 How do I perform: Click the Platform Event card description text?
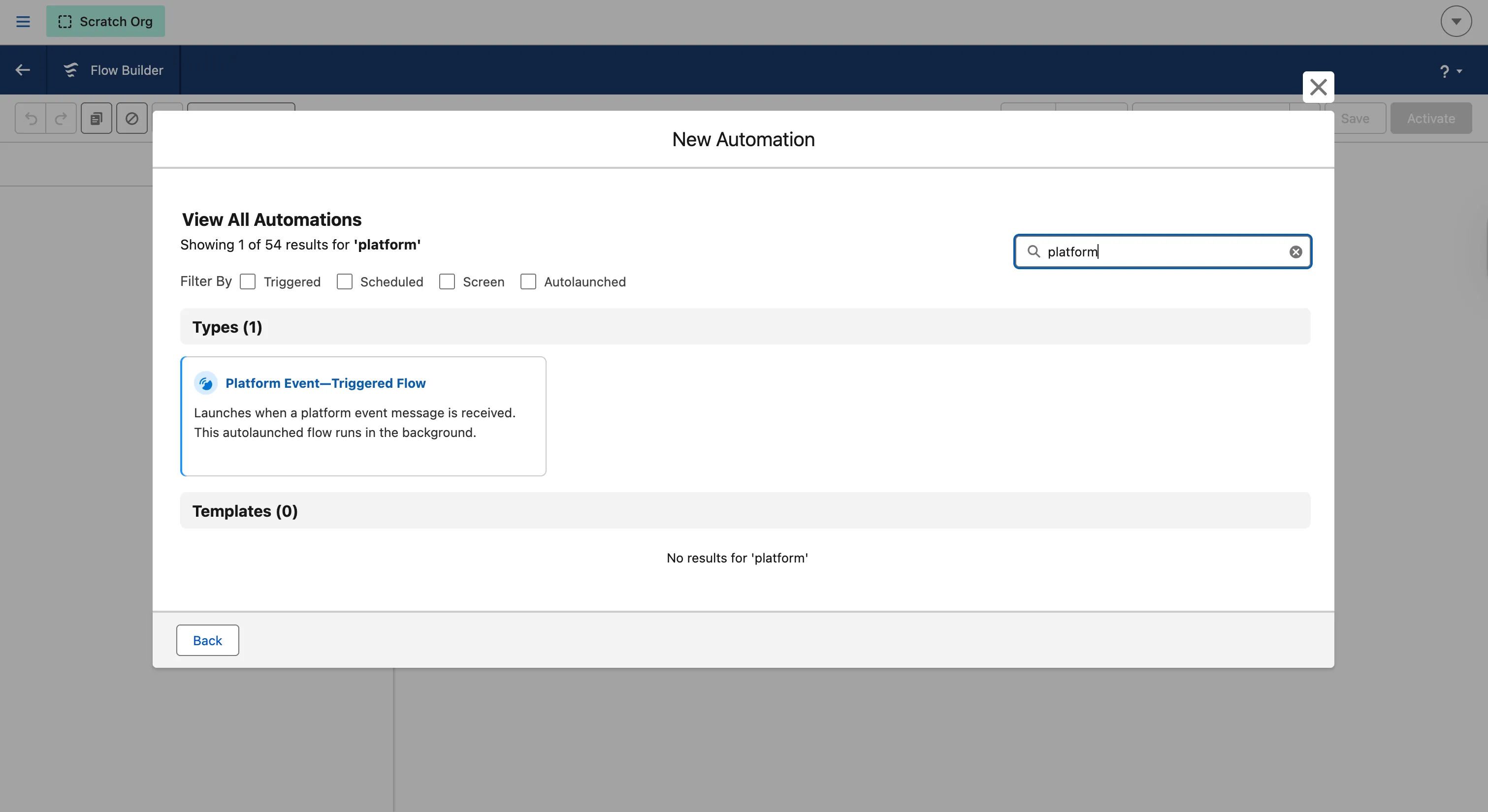click(355, 423)
